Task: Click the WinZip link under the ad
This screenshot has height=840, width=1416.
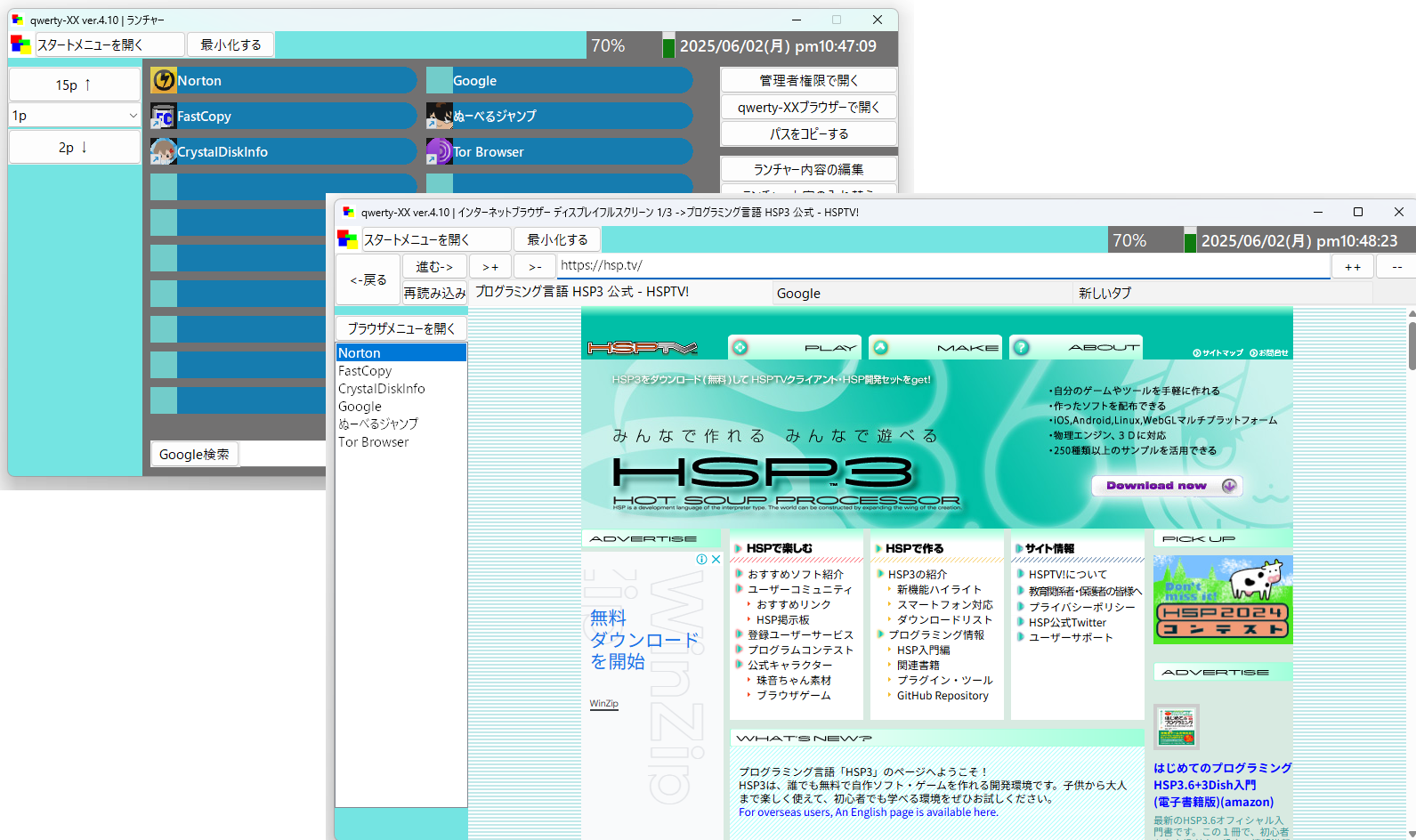Action: (x=603, y=704)
